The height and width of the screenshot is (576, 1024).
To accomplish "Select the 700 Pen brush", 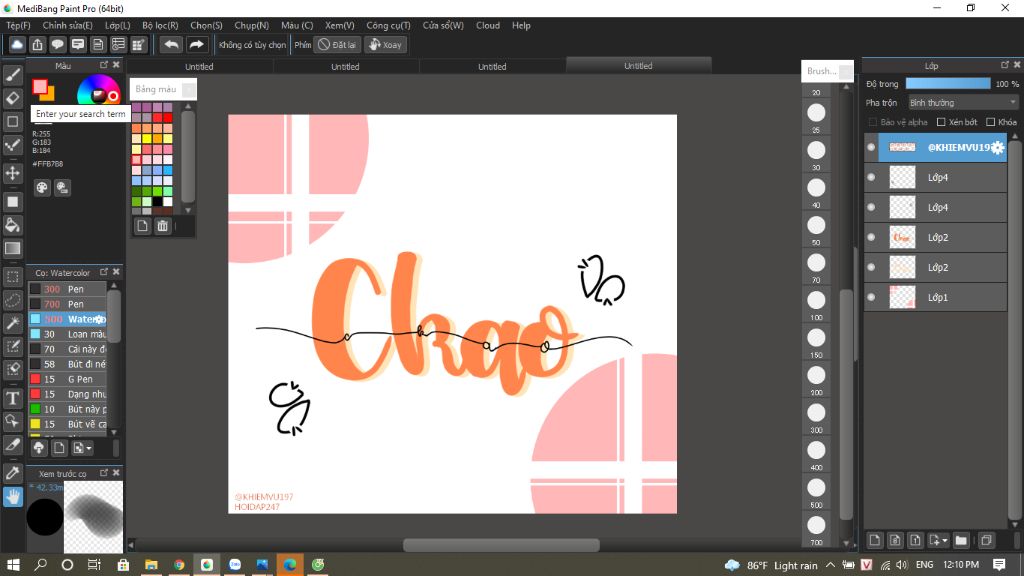I will pos(67,304).
